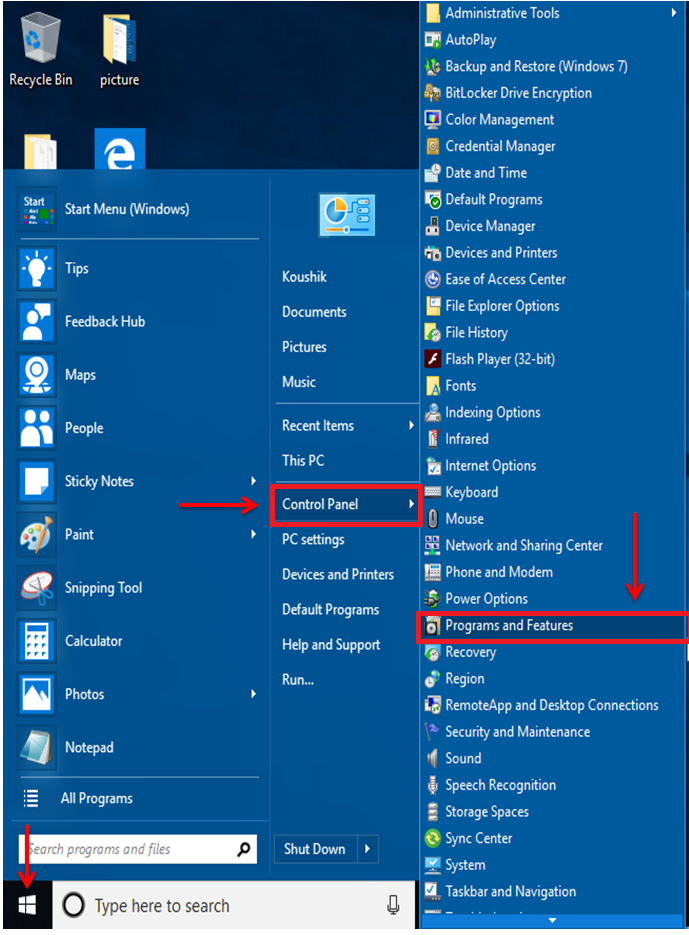Open Shut Down options arrow
Viewport: 689px width, 935px height.
[367, 849]
